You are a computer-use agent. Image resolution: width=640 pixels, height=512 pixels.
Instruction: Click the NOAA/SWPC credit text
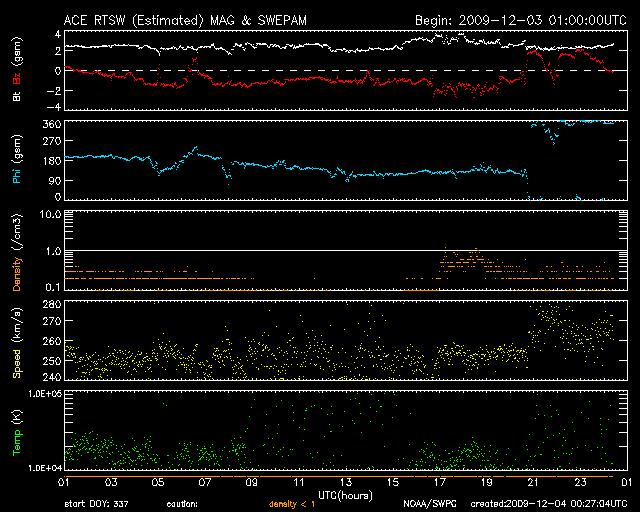(431, 504)
